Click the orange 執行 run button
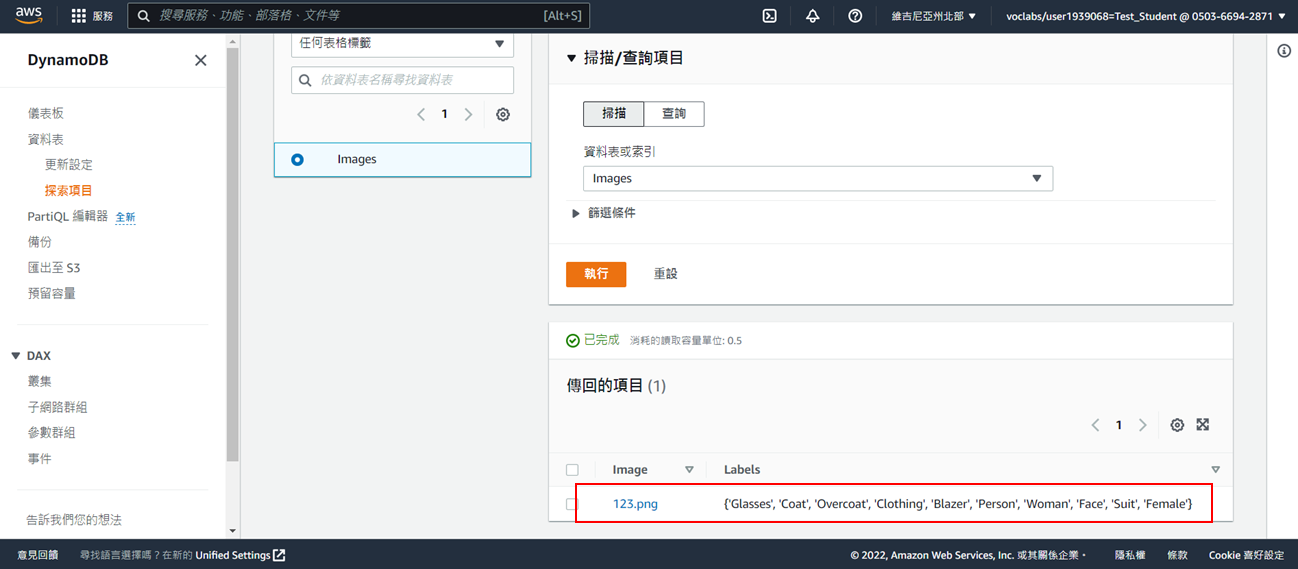 (596, 274)
